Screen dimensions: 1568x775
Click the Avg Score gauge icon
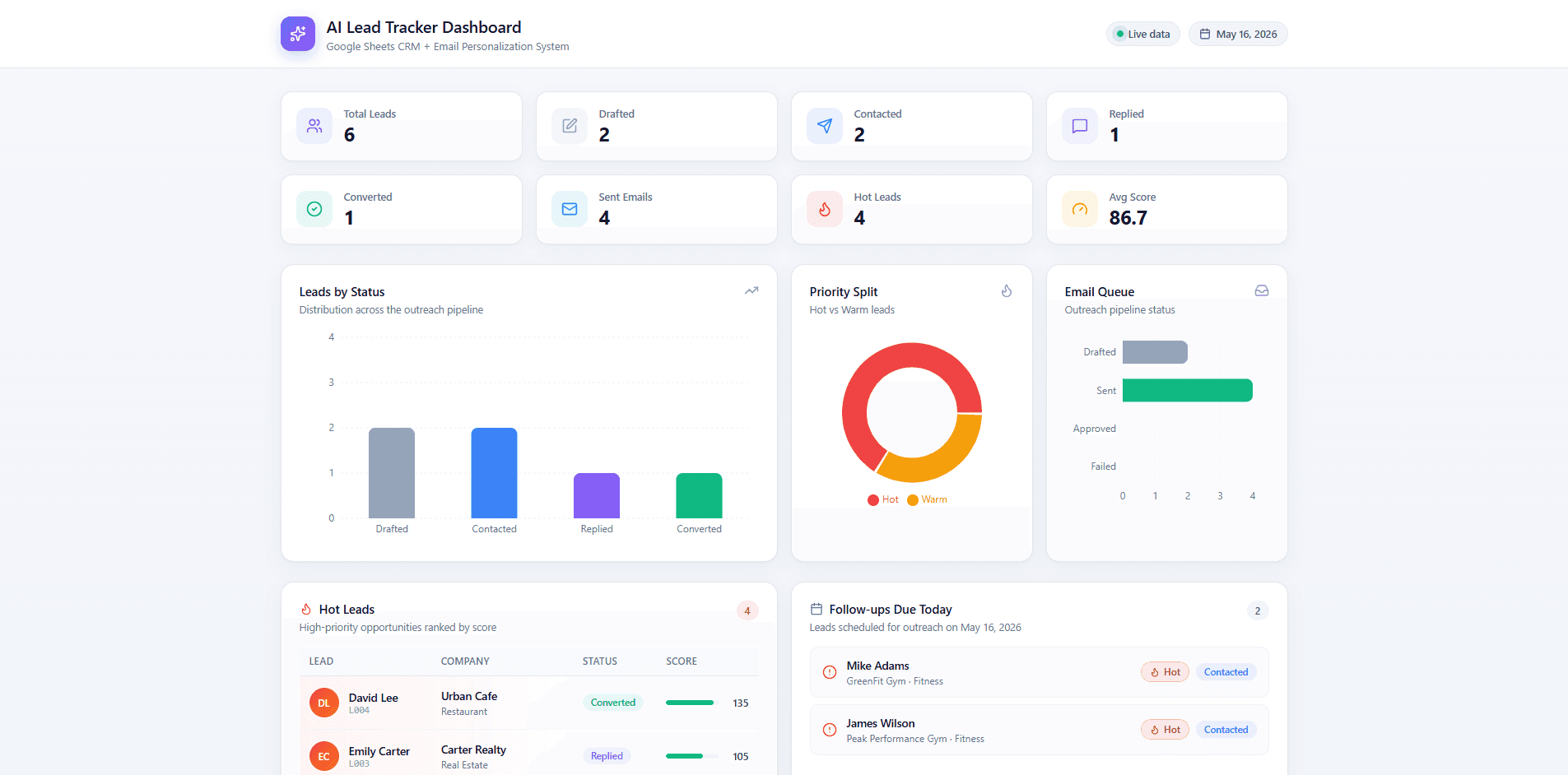pos(1080,209)
